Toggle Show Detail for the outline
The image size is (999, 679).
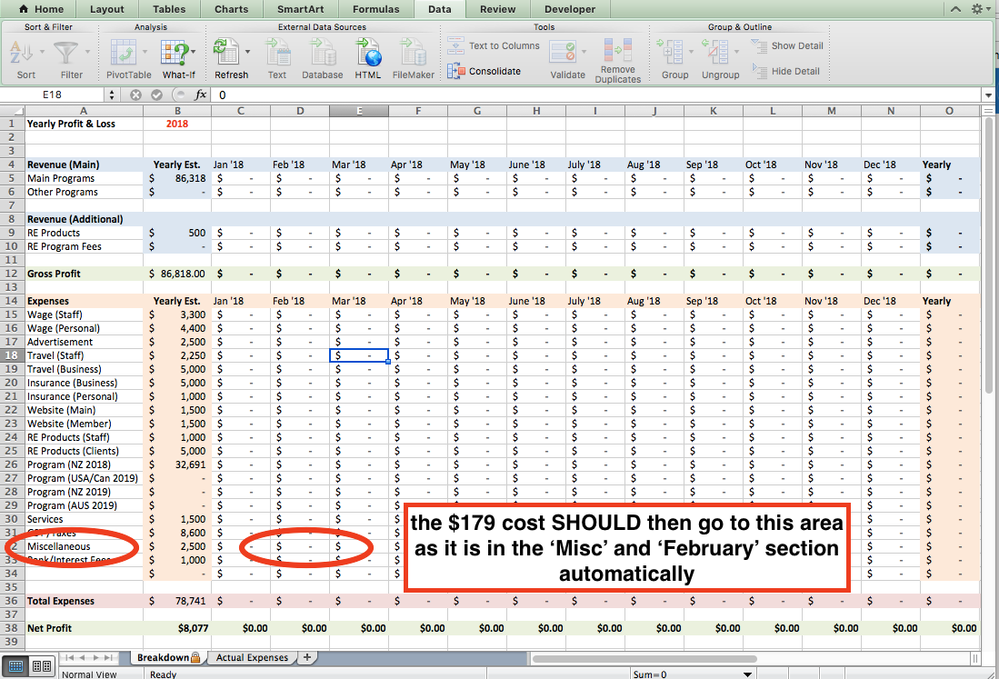(x=788, y=45)
